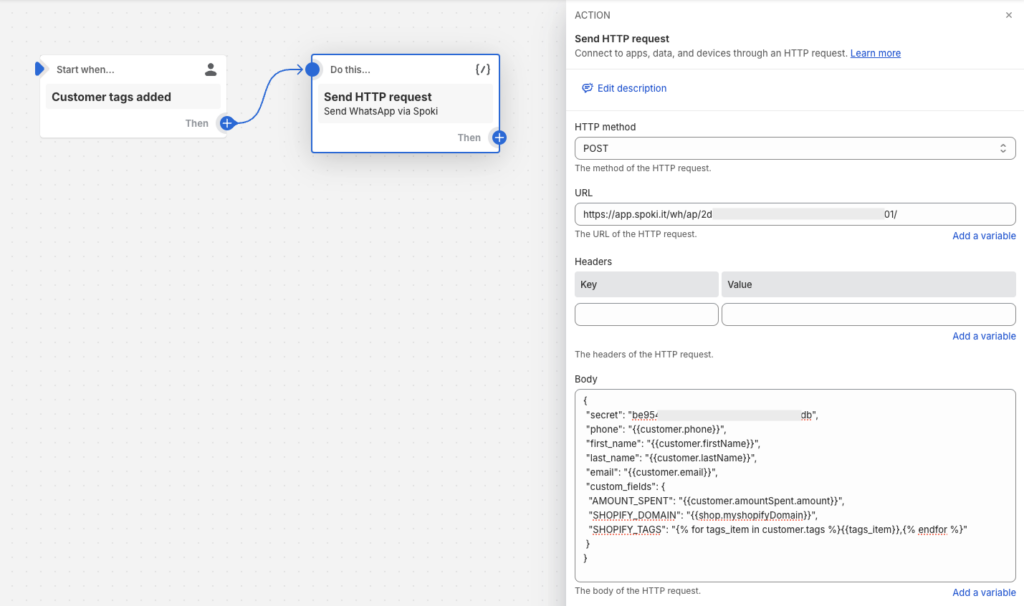Click the trigger flag icon on Start card

(40, 69)
